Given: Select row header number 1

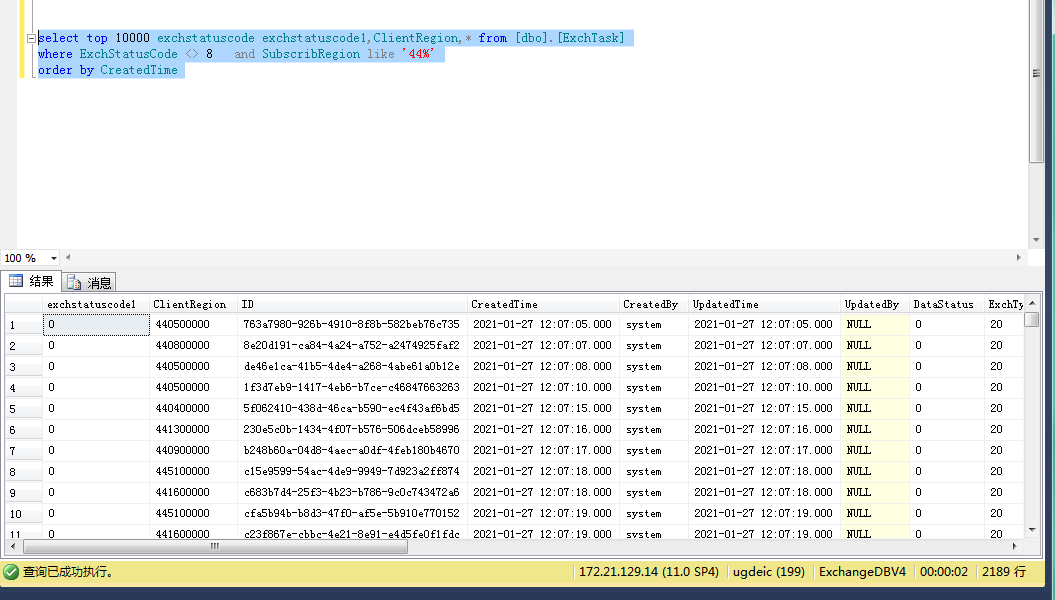Looking at the screenshot, I should pyautogui.click(x=24, y=325).
